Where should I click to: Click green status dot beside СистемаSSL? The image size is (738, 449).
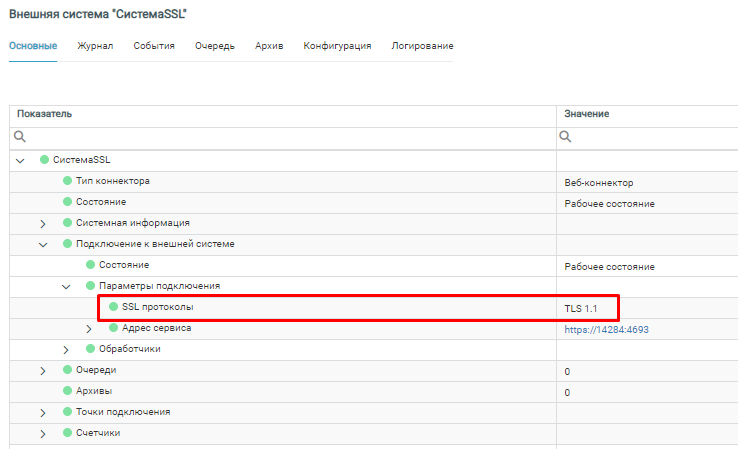coord(44,160)
